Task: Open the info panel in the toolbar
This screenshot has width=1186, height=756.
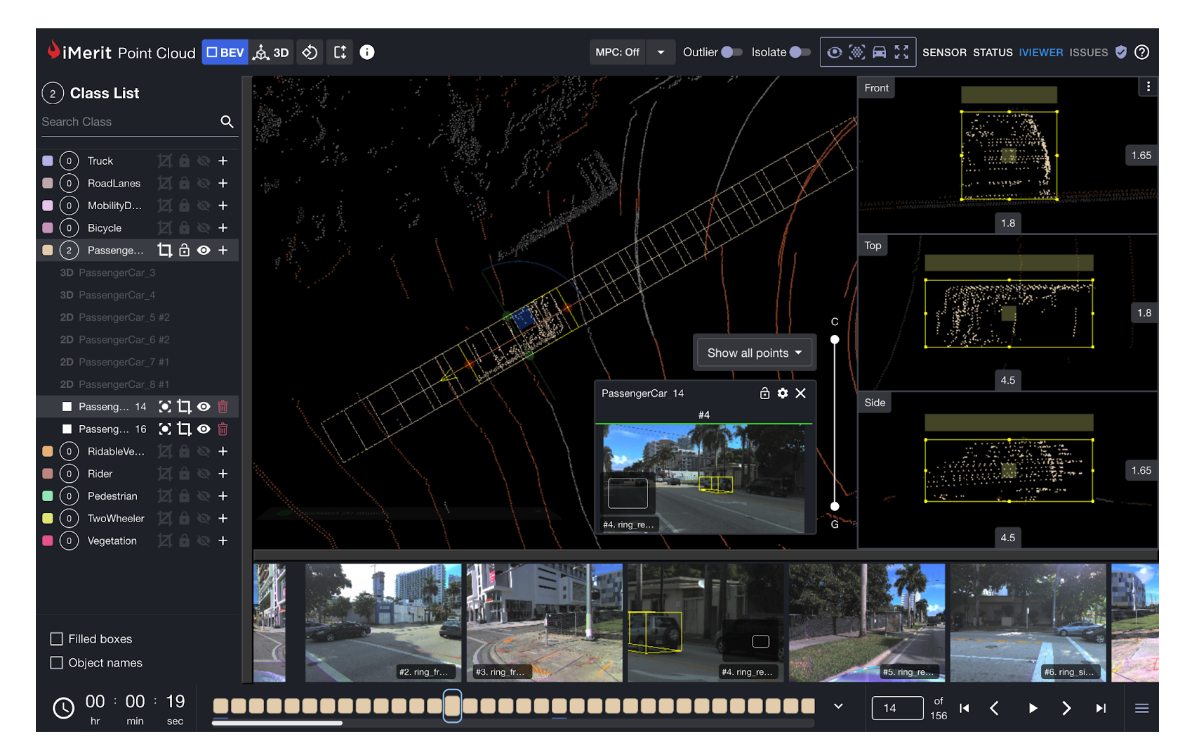Action: 367,52
